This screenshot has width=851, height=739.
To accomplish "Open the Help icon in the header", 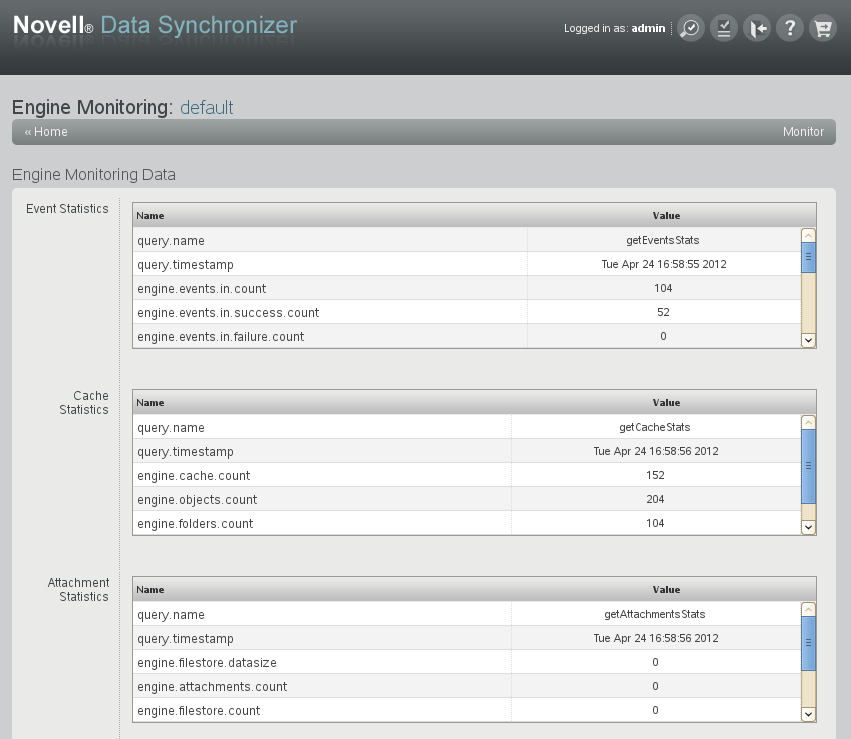I will pos(789,27).
